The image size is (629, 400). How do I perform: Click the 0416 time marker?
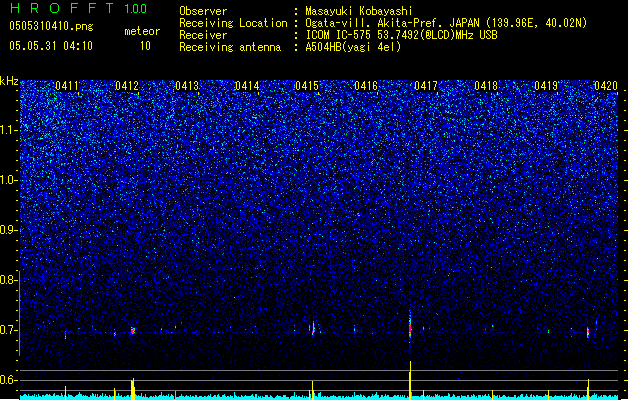click(x=366, y=86)
